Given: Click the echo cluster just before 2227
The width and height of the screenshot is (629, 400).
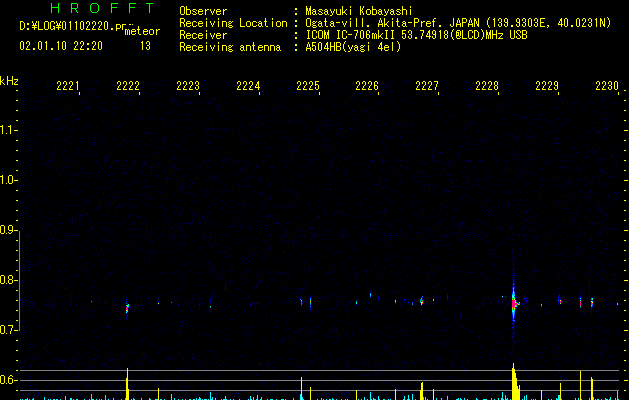Looking at the screenshot, I should (422, 301).
